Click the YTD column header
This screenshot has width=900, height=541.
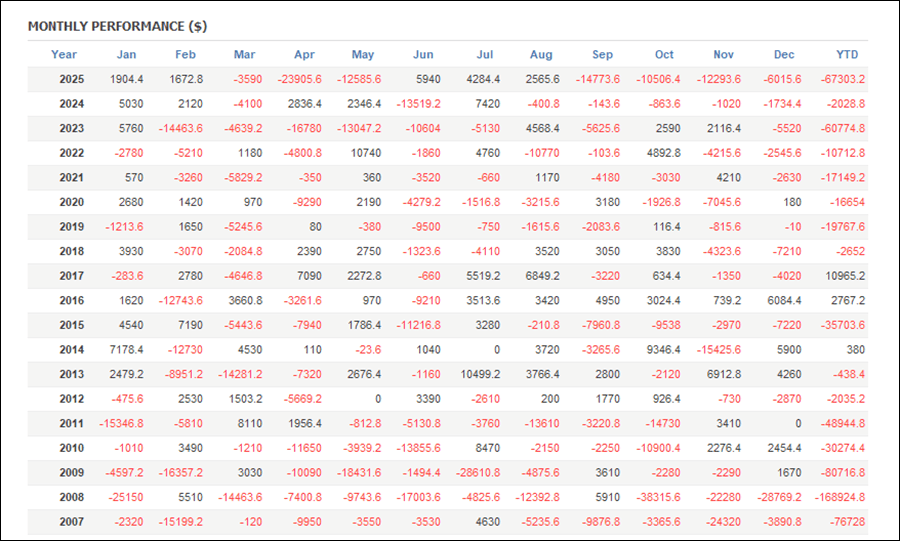pyautogui.click(x=846, y=55)
